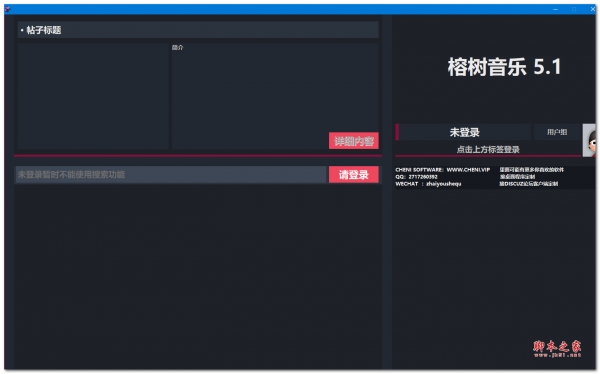Screen dimensions: 600x374
Task: Minimize the application window
Action: 555,9
